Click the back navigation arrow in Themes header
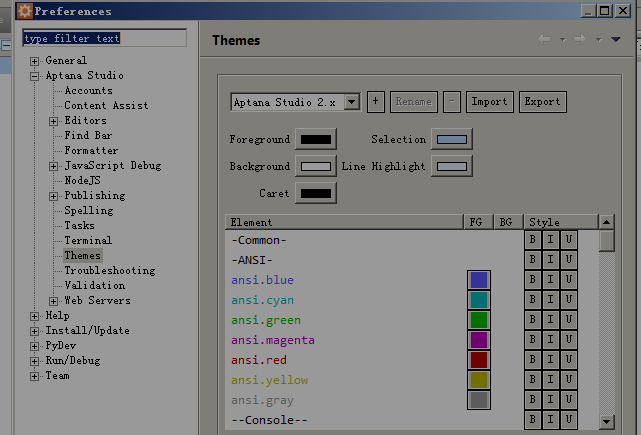Image resolution: width=641 pixels, height=435 pixels. click(x=544, y=39)
